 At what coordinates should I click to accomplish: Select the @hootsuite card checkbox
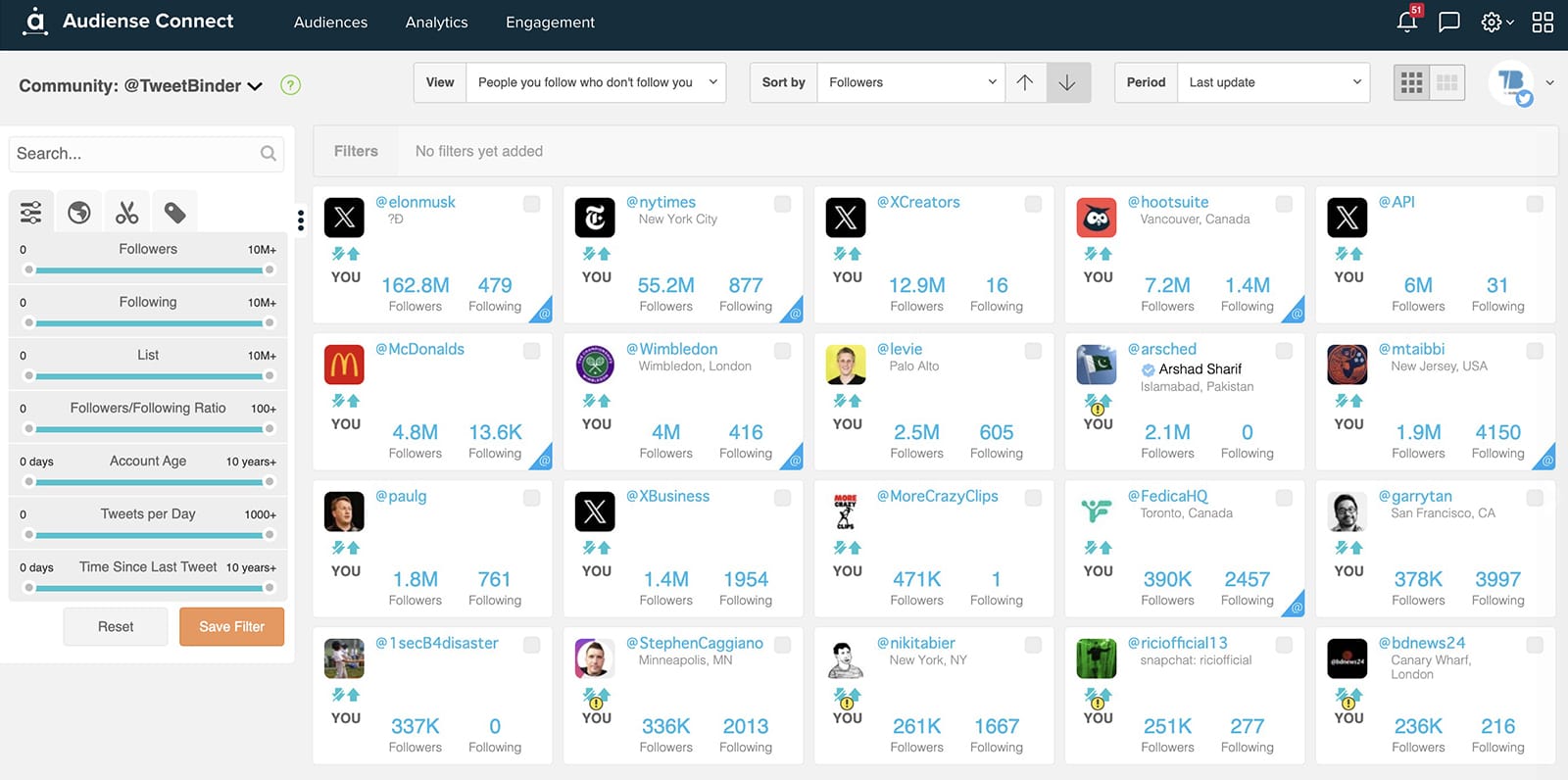[x=1284, y=204]
